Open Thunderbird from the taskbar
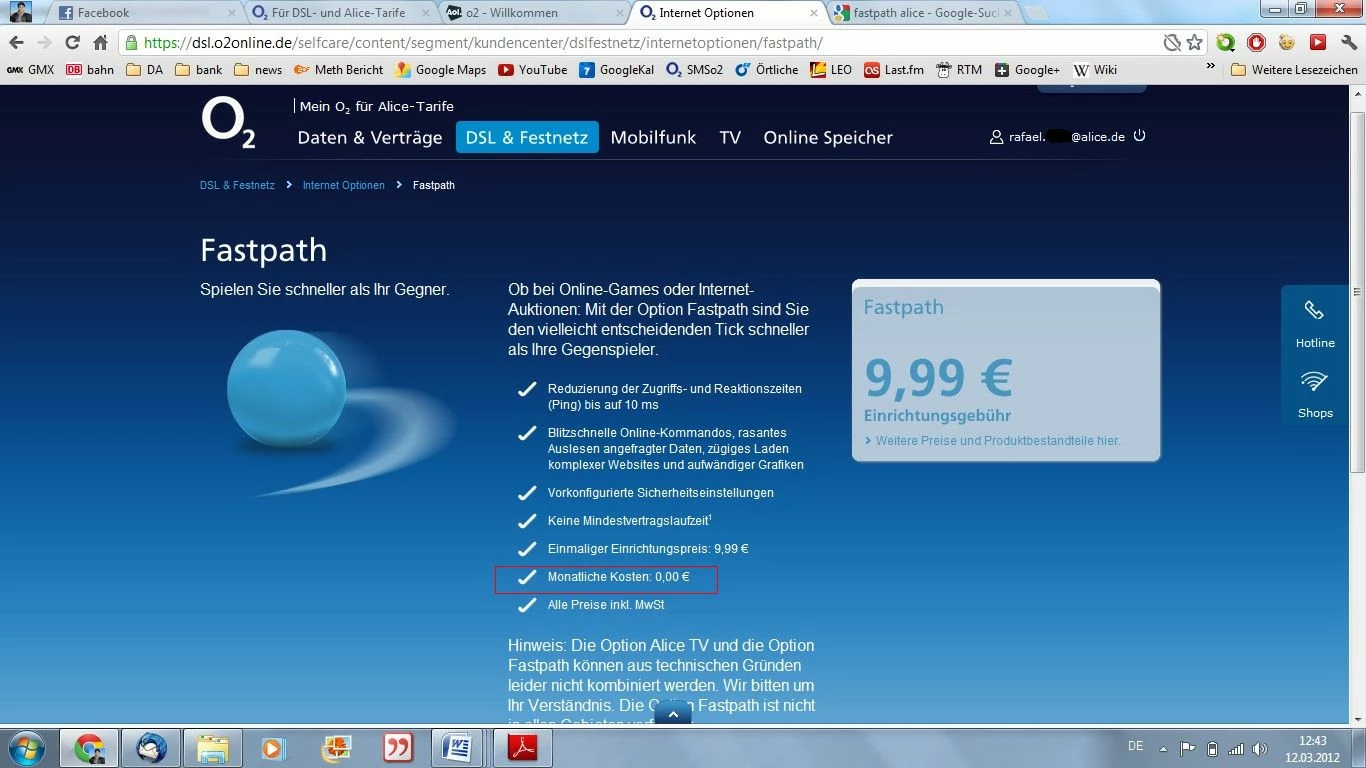The image size is (1366, 768). pos(151,748)
